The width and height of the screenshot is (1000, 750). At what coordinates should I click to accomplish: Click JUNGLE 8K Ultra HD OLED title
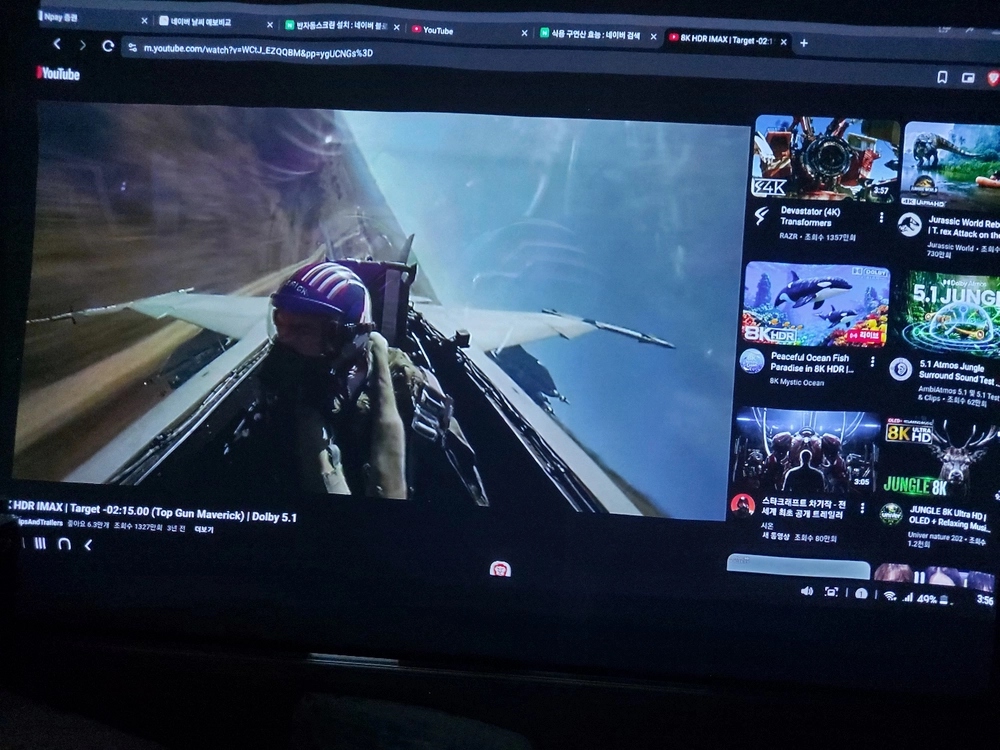[950, 519]
